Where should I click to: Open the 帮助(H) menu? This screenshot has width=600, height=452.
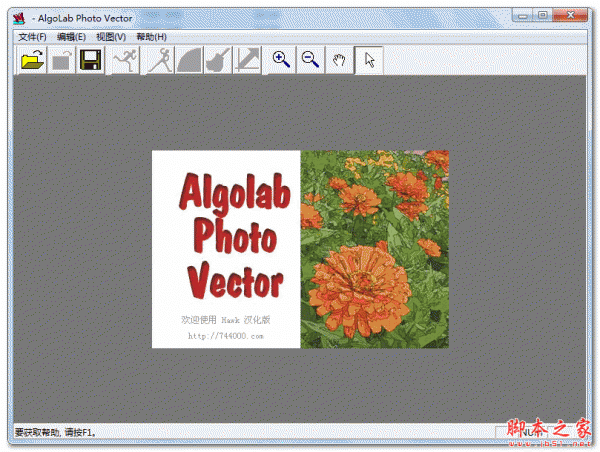pos(151,37)
